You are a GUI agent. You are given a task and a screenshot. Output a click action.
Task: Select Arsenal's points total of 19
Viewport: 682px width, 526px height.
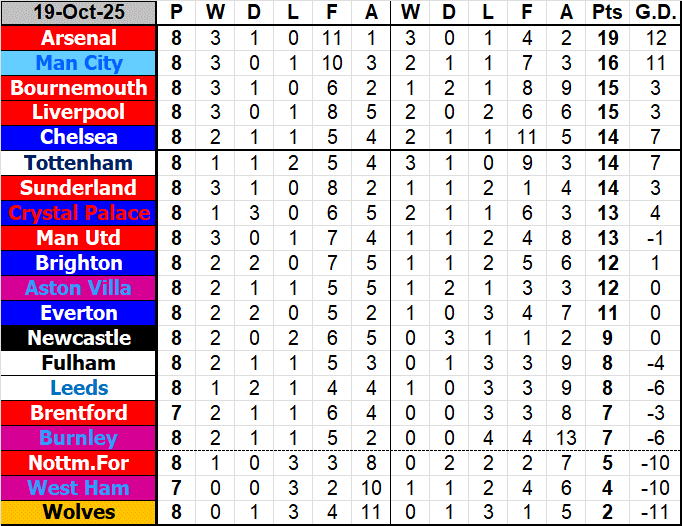pos(607,38)
